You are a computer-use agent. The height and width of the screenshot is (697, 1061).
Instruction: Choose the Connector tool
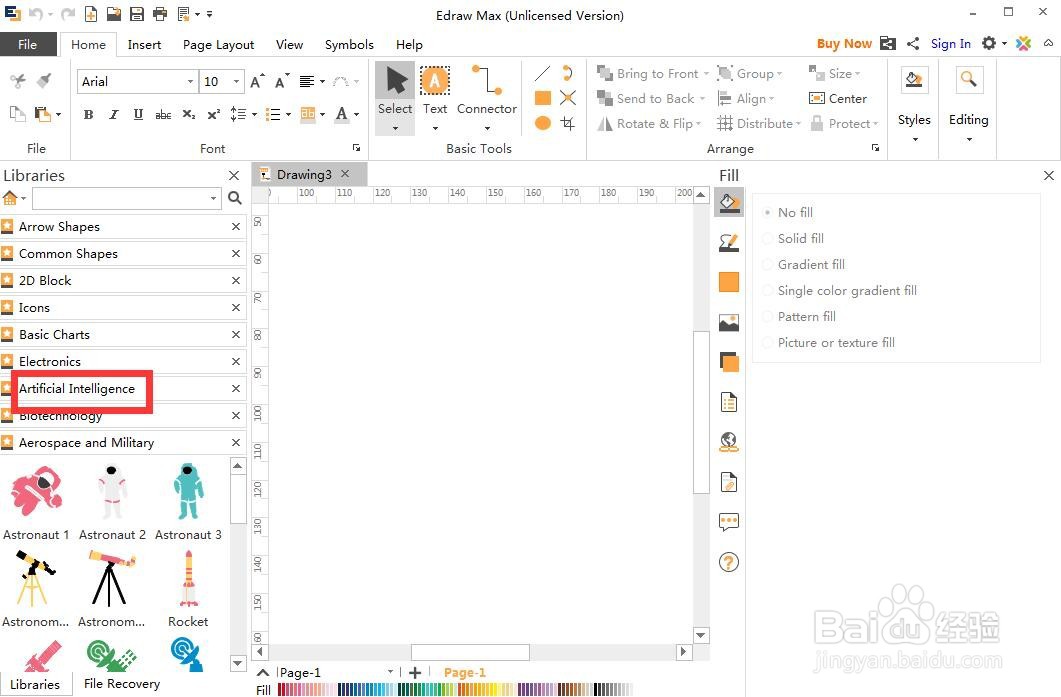[x=487, y=98]
